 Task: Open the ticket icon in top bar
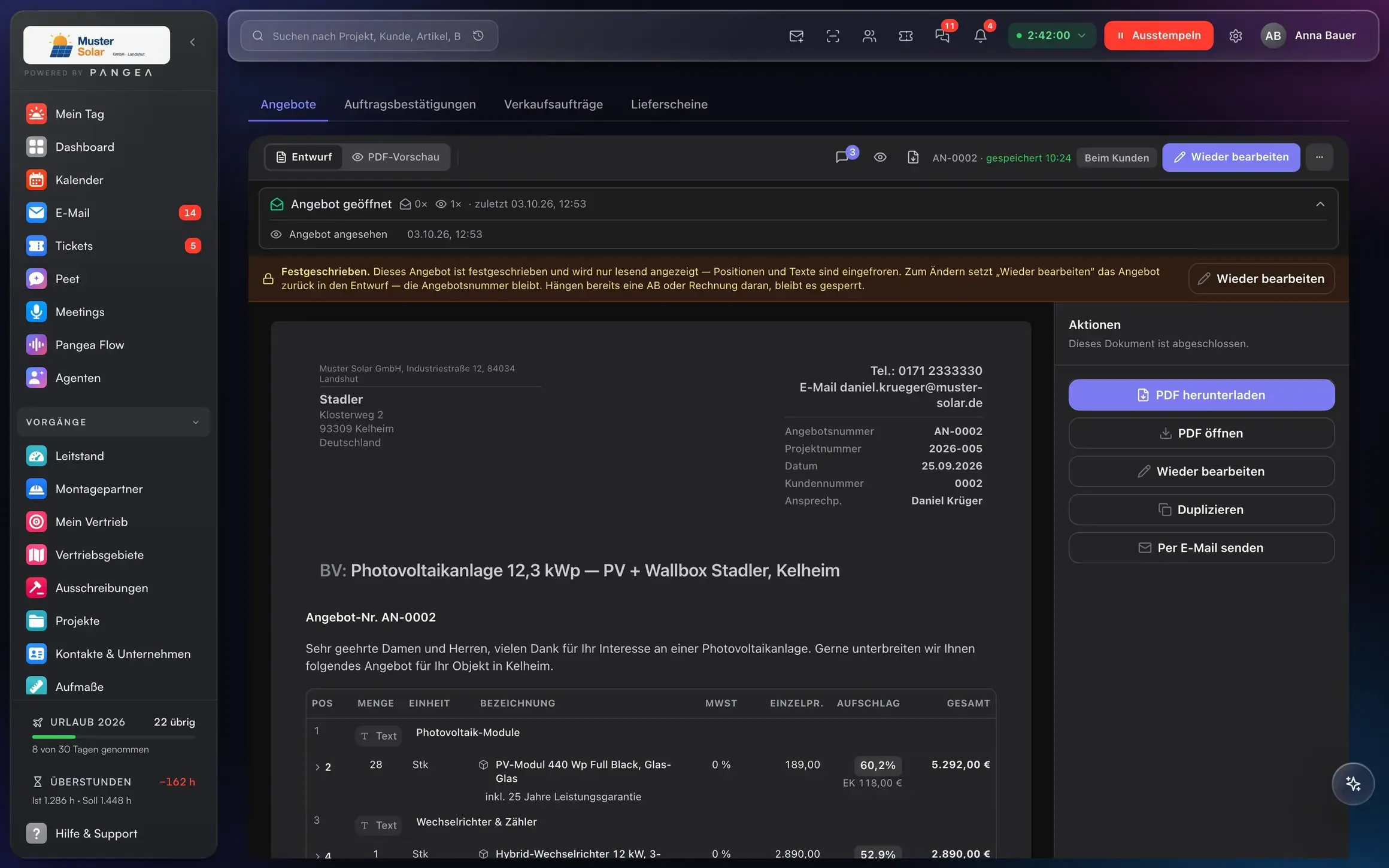905,36
